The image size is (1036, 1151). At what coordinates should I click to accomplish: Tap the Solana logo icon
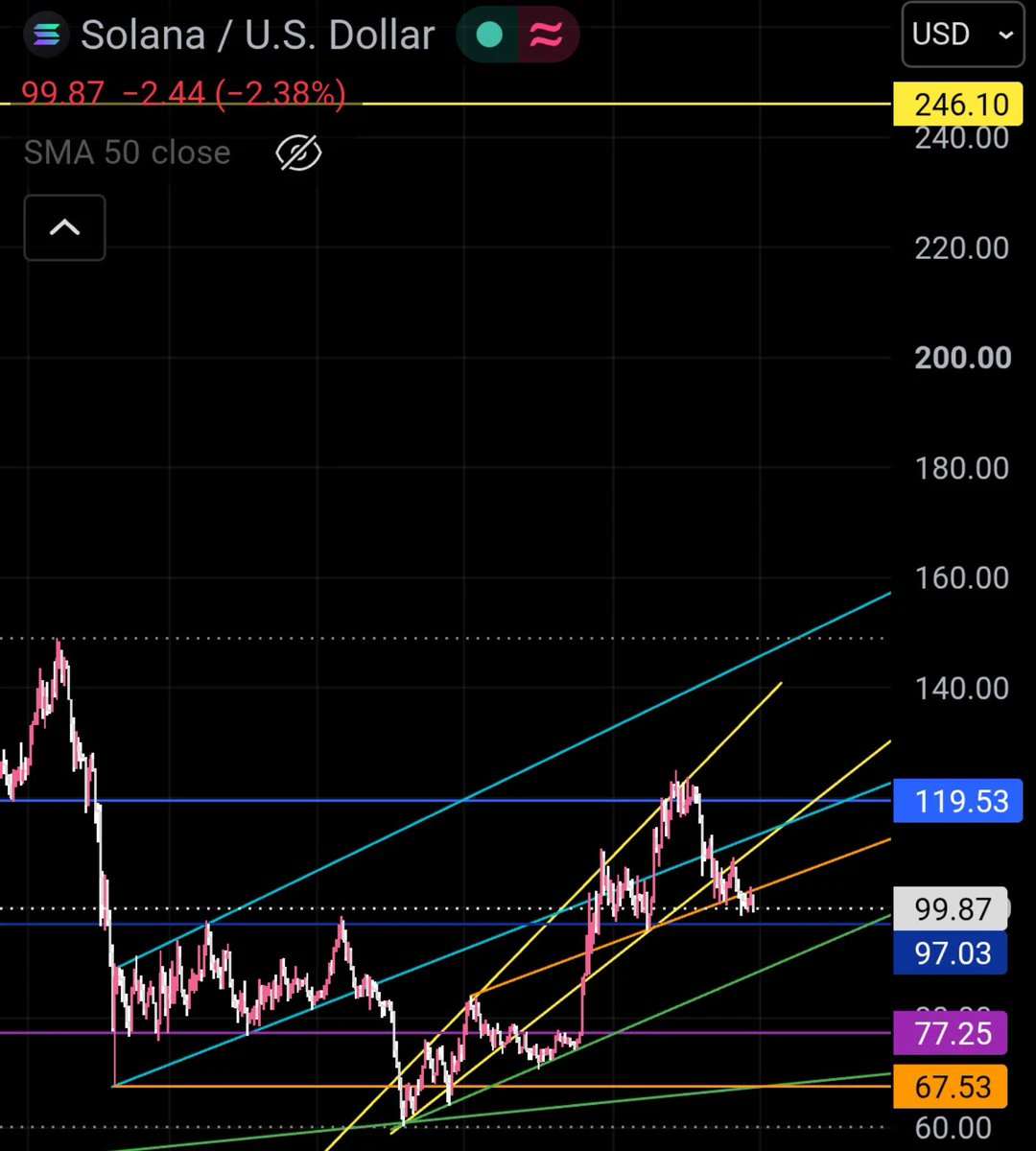pyautogui.click(x=46, y=35)
